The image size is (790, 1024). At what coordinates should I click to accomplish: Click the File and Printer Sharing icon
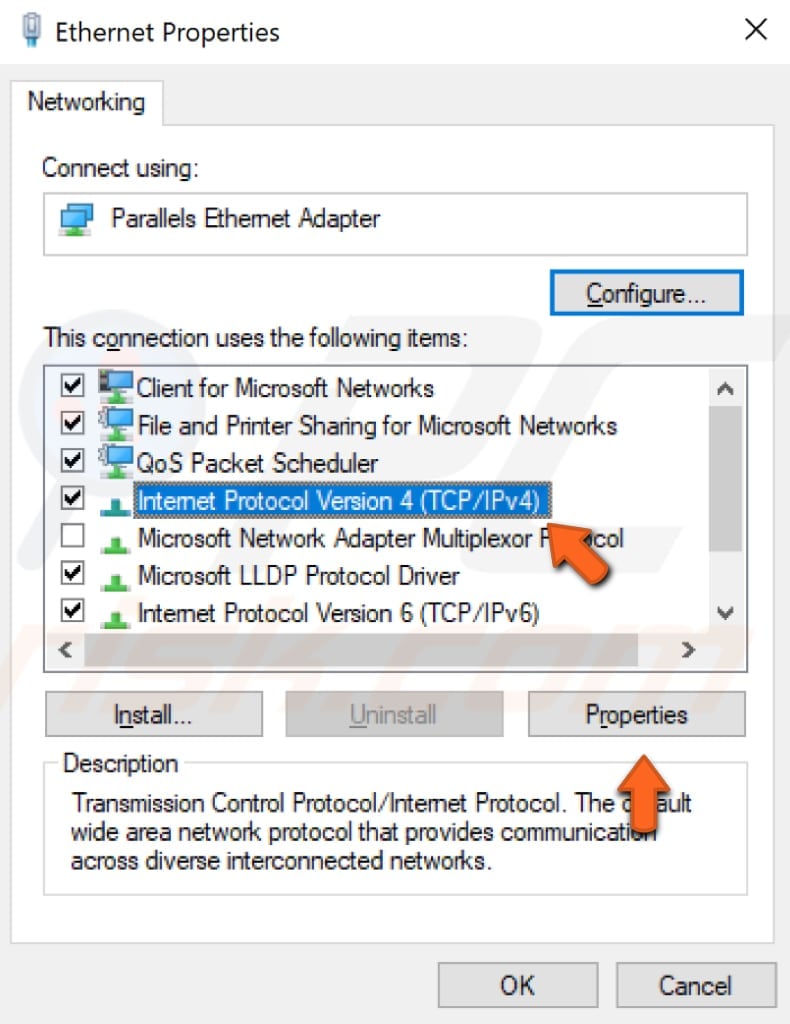116,425
